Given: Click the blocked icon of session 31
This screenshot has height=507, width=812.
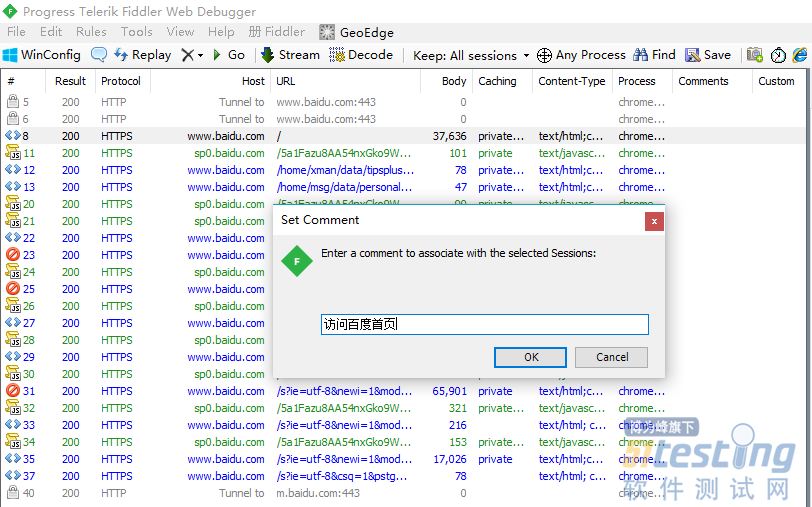Looking at the screenshot, I should tap(12, 390).
